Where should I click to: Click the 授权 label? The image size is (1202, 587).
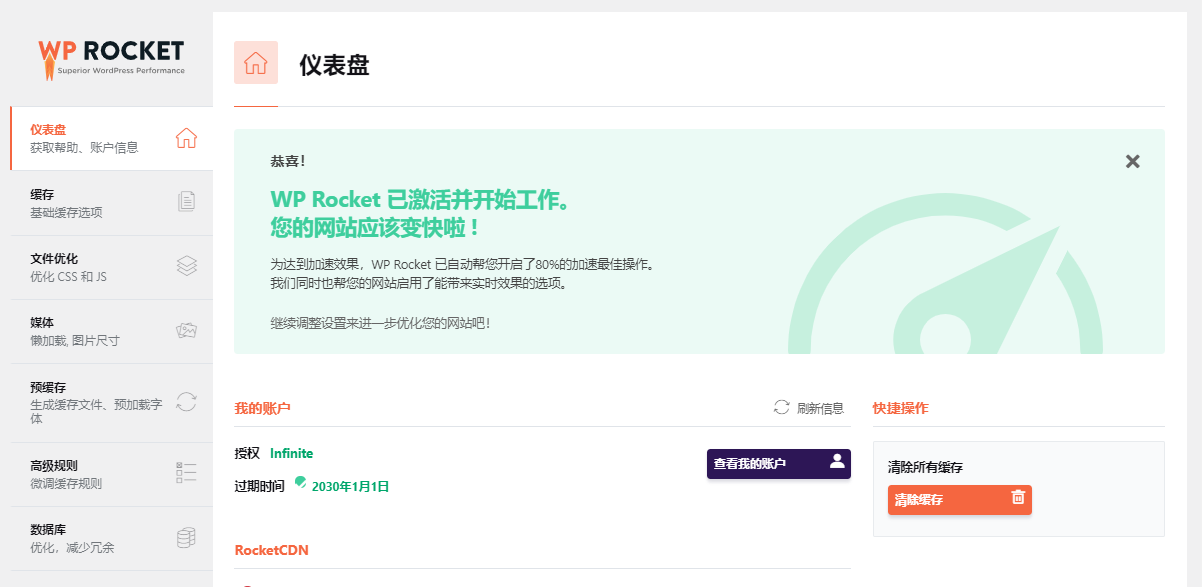pos(247,453)
